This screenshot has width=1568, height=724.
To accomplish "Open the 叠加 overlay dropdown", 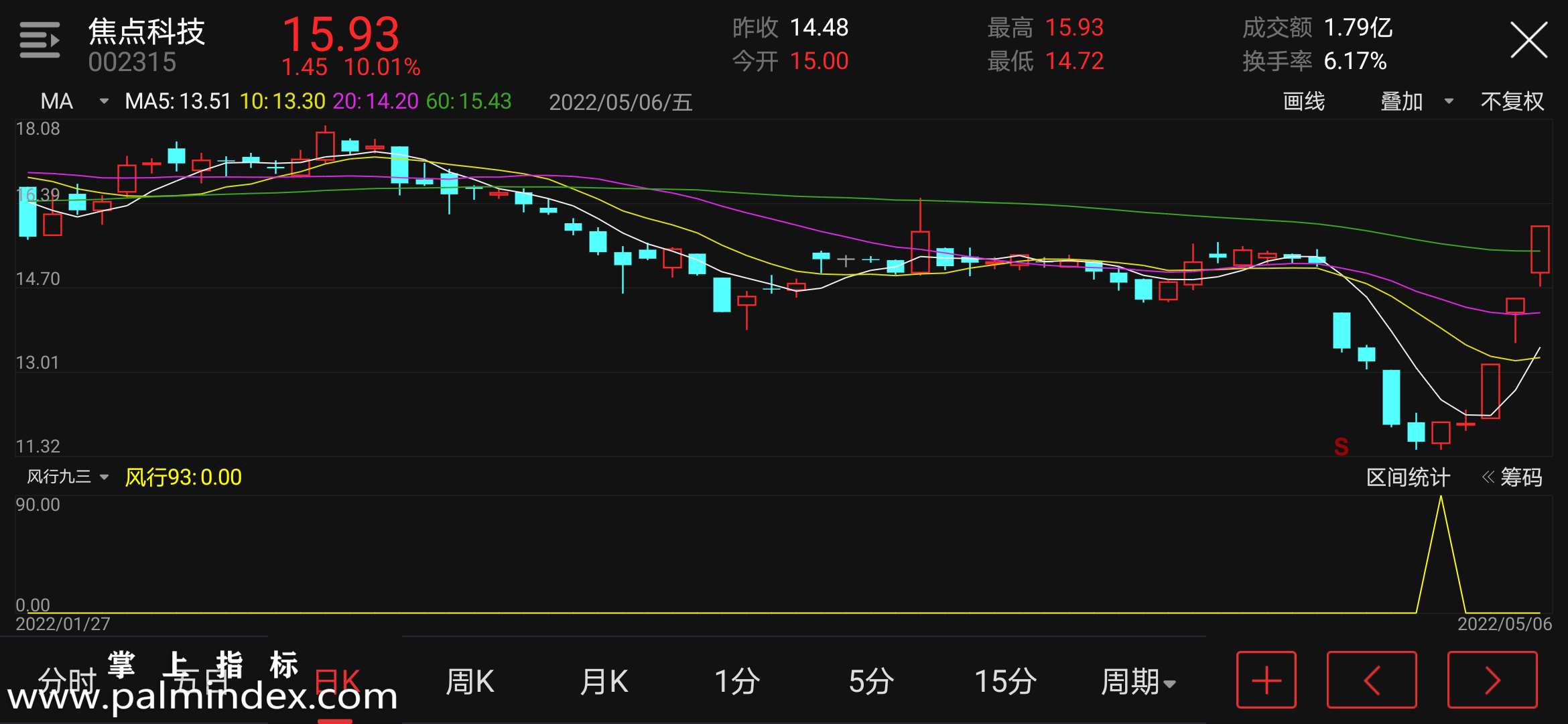I will pyautogui.click(x=1417, y=101).
